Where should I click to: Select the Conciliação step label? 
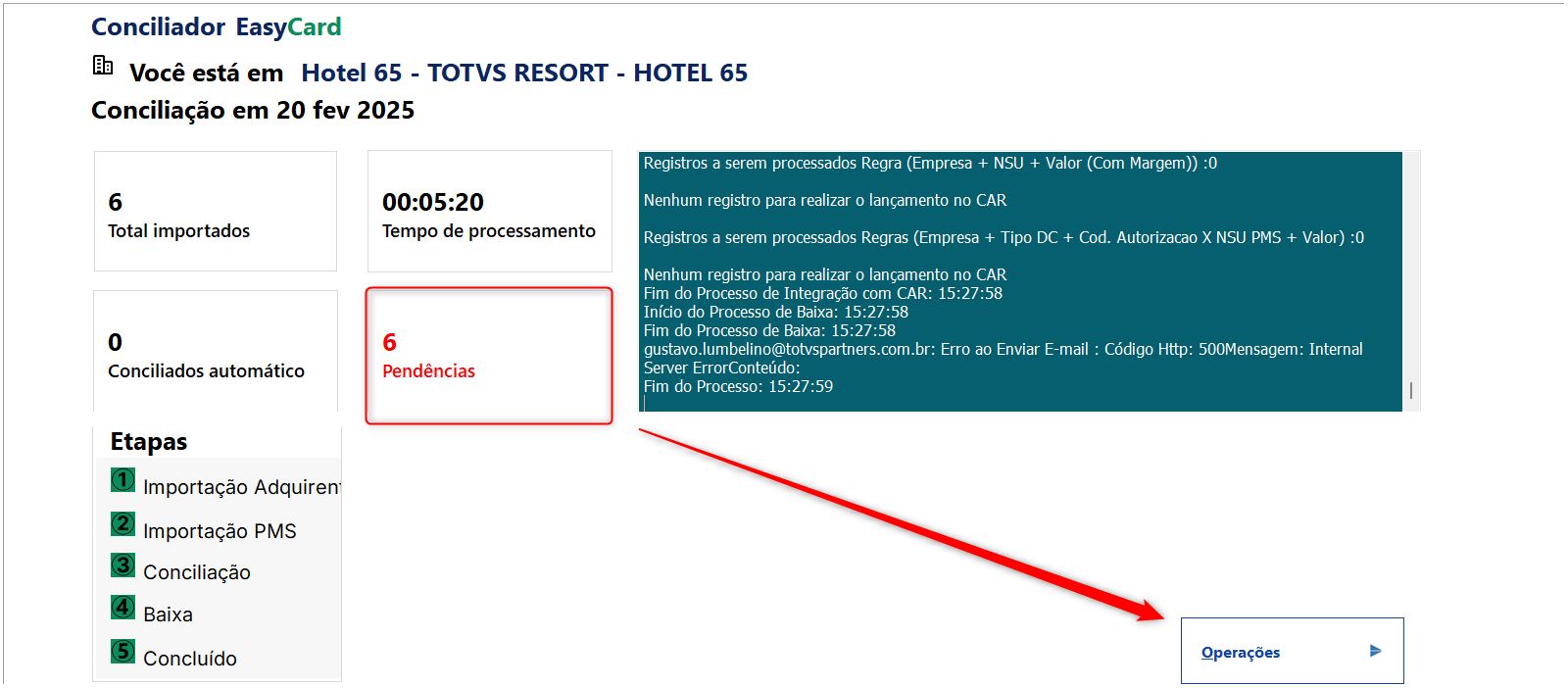coord(197,572)
